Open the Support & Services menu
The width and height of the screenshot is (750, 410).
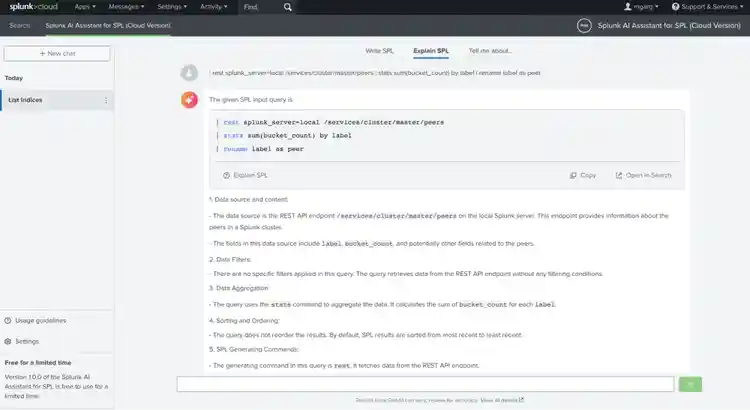click(710, 7)
